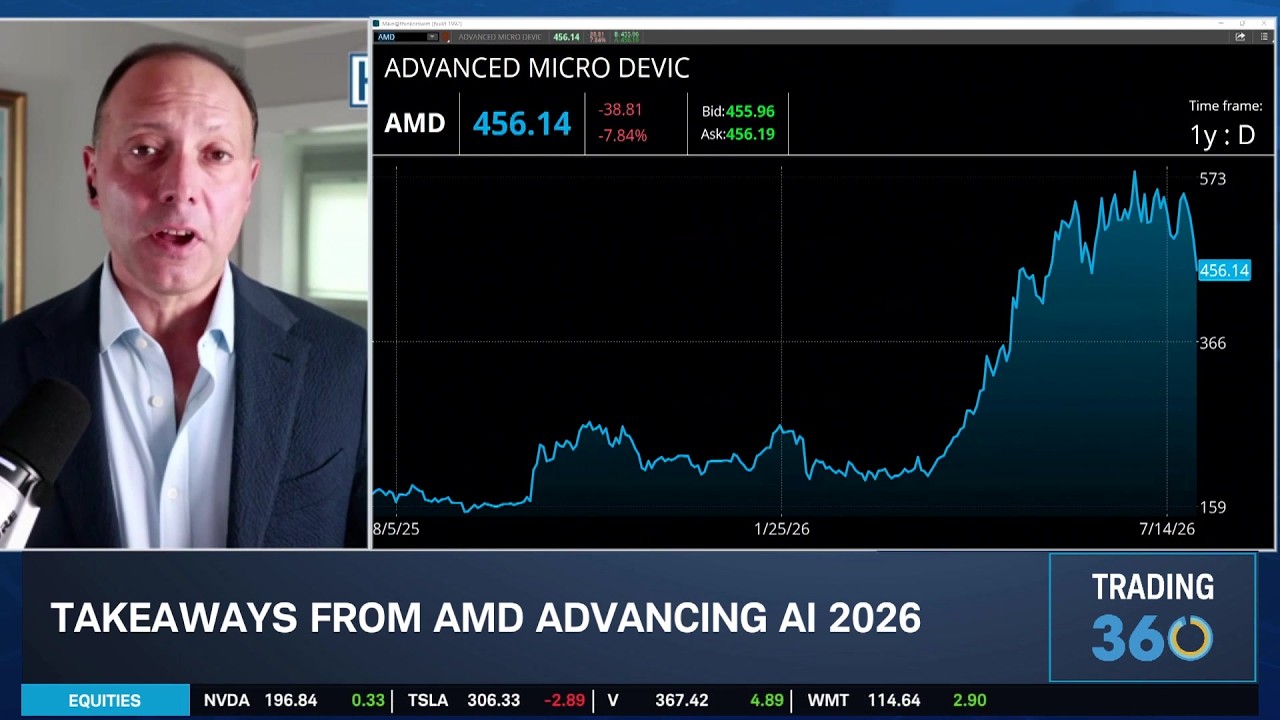Click the 367.42 price in ticker
The width and height of the screenshot is (1280, 720).
tap(682, 701)
